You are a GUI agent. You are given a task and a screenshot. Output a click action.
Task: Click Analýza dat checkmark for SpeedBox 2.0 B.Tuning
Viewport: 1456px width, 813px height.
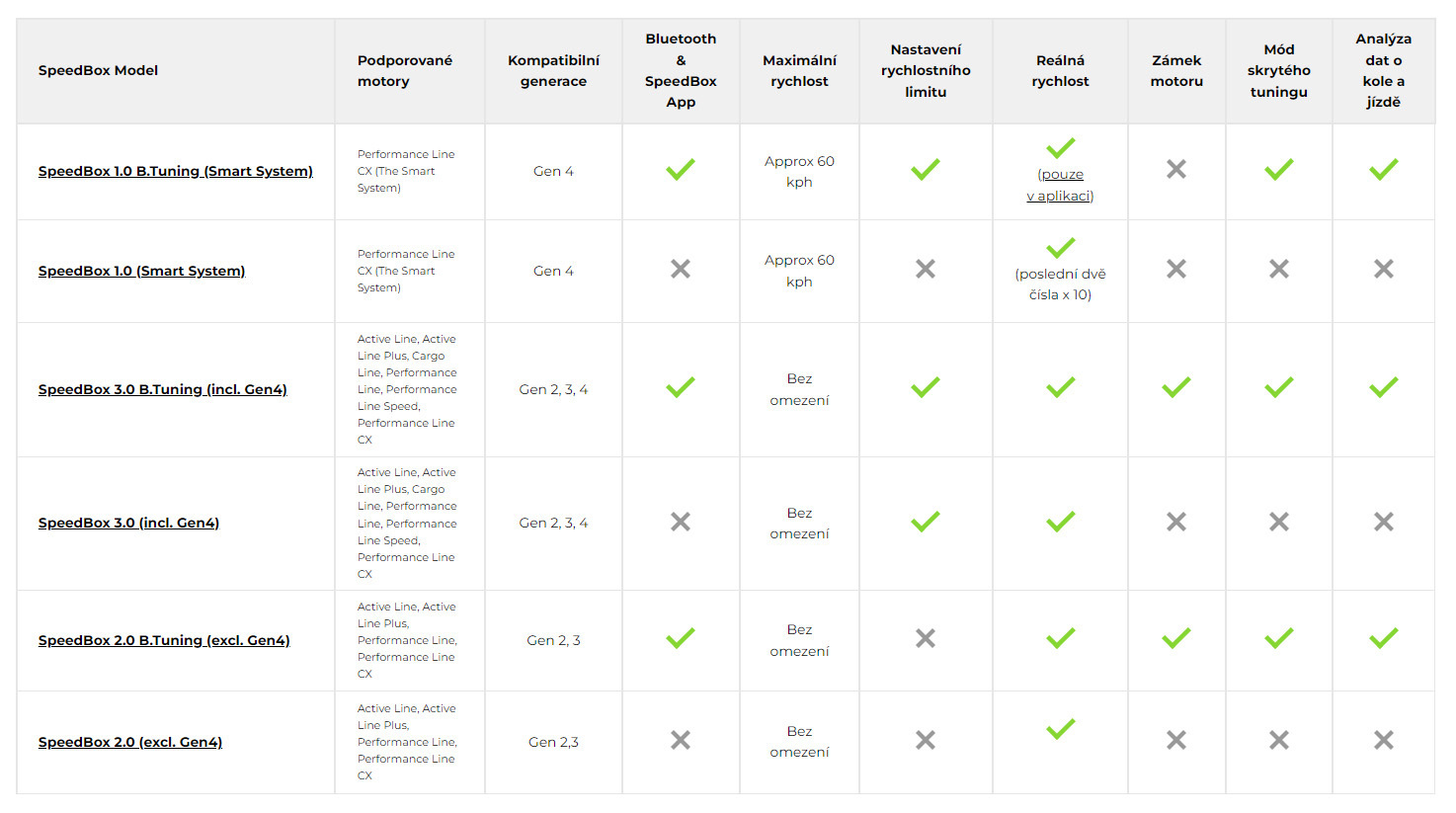click(x=1383, y=639)
